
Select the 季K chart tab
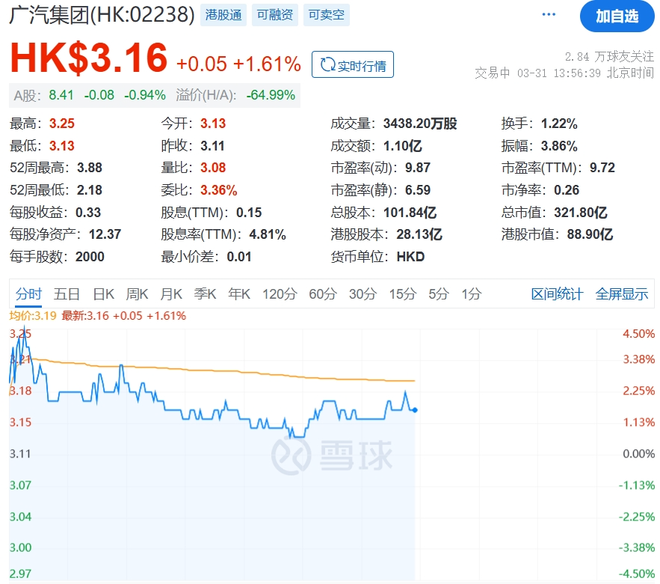pos(205,294)
